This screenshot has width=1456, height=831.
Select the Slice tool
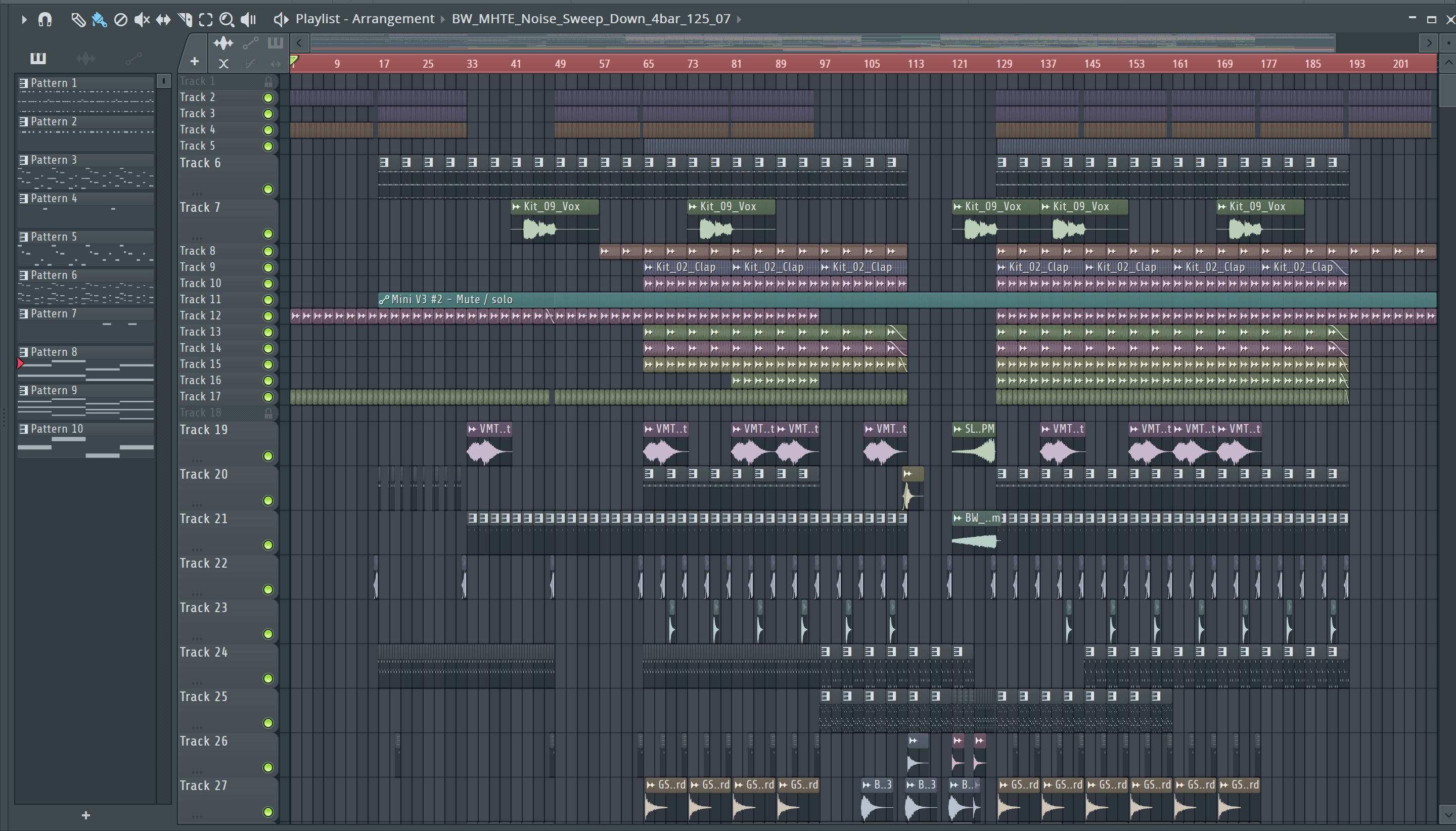coord(185,19)
